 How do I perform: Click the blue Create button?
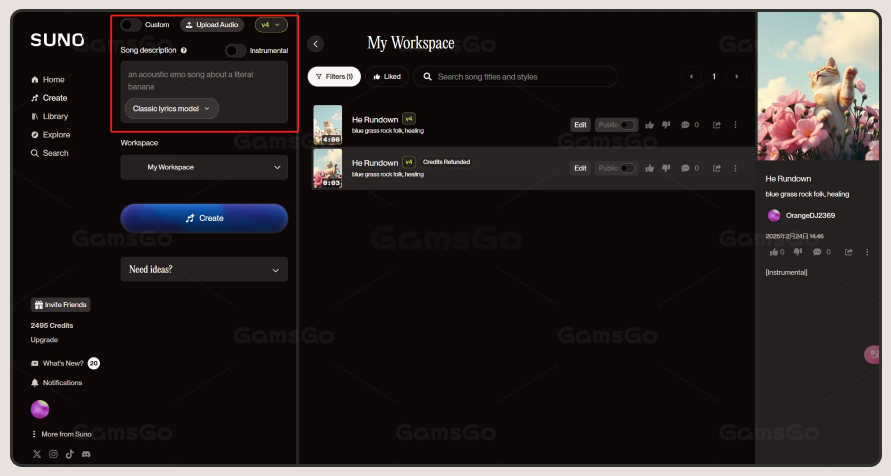tap(204, 218)
